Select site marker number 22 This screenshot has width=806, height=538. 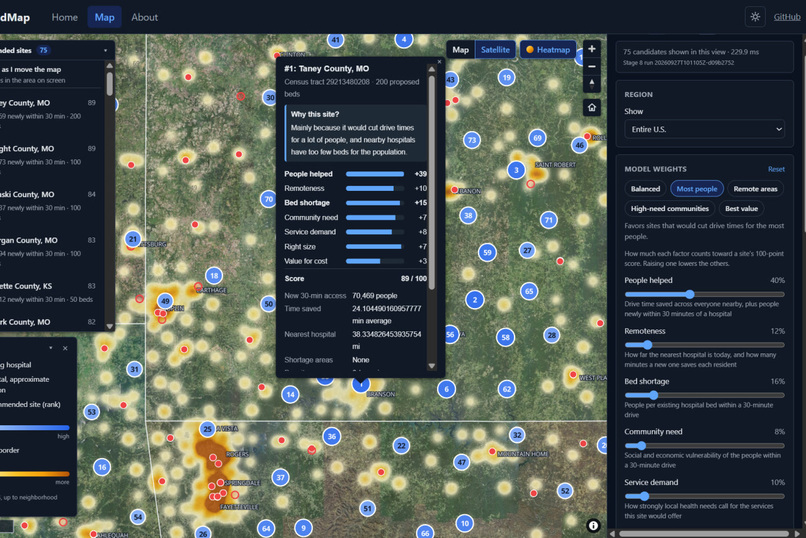point(401,446)
